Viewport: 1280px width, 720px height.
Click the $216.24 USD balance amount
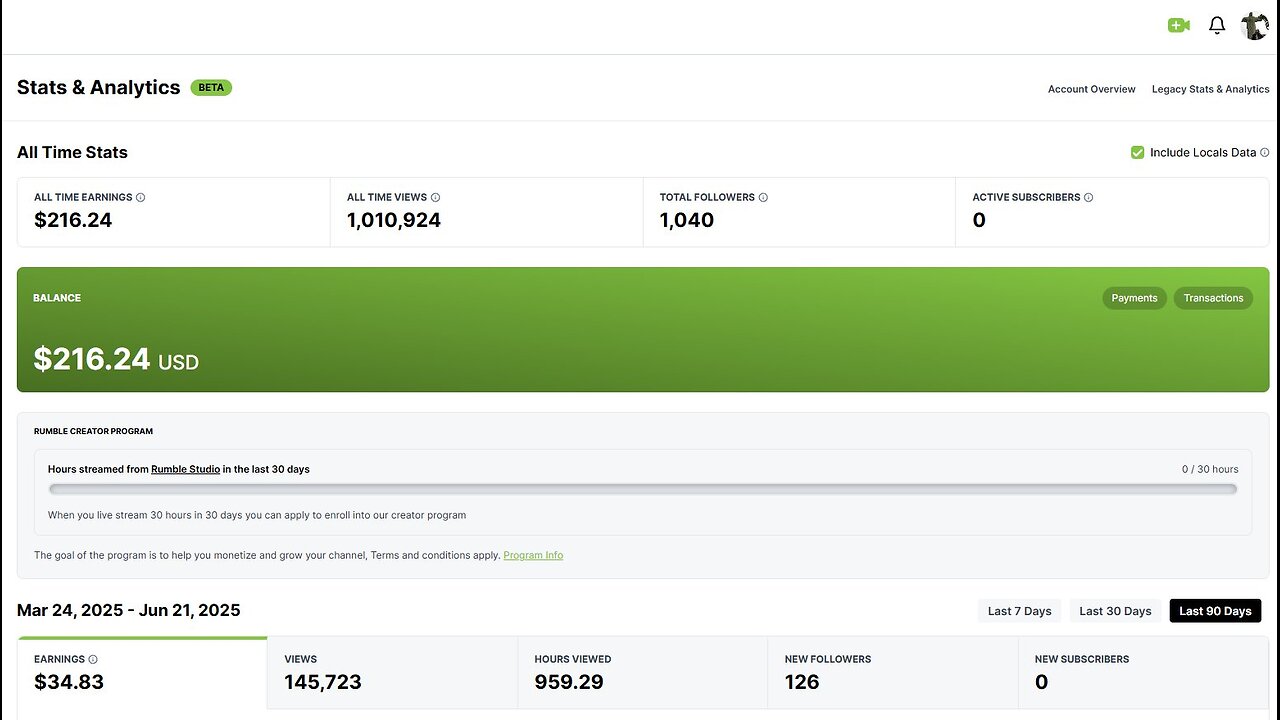pos(116,359)
